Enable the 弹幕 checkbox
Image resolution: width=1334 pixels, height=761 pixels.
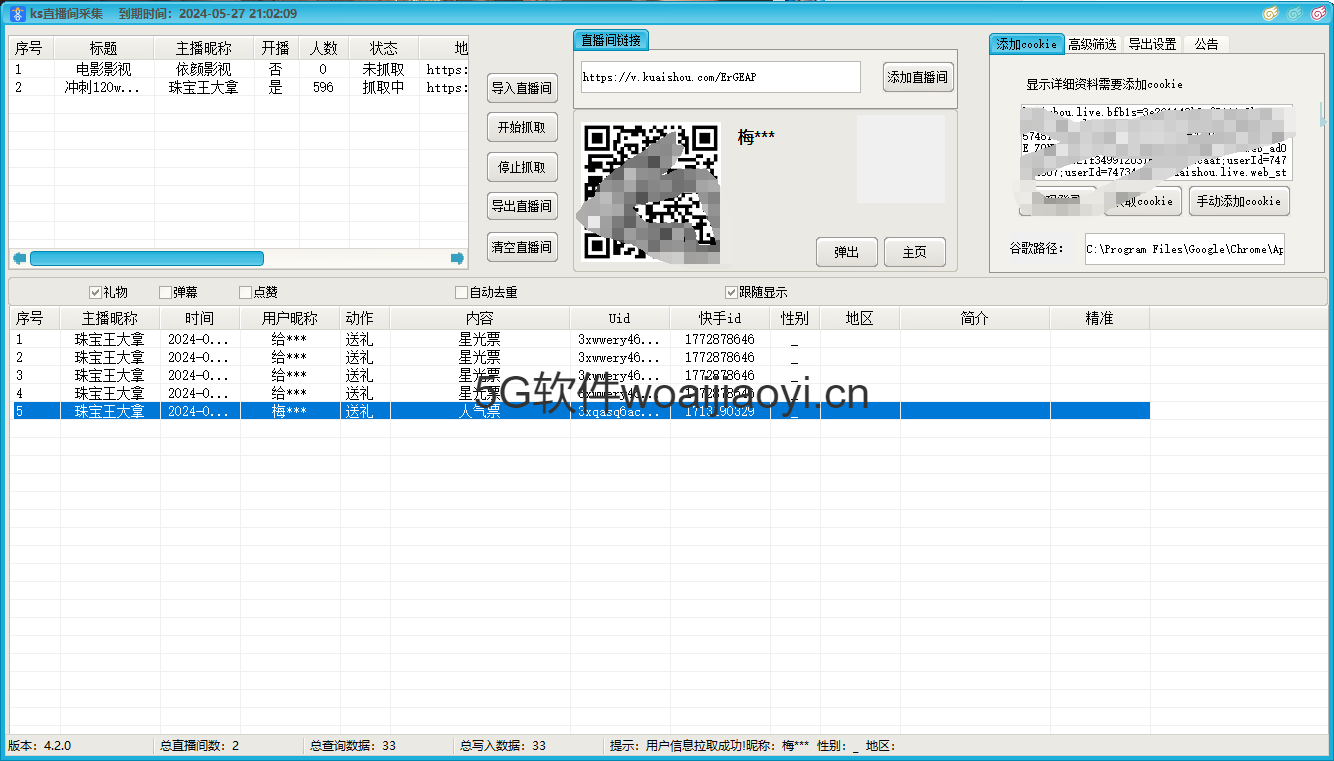point(165,292)
